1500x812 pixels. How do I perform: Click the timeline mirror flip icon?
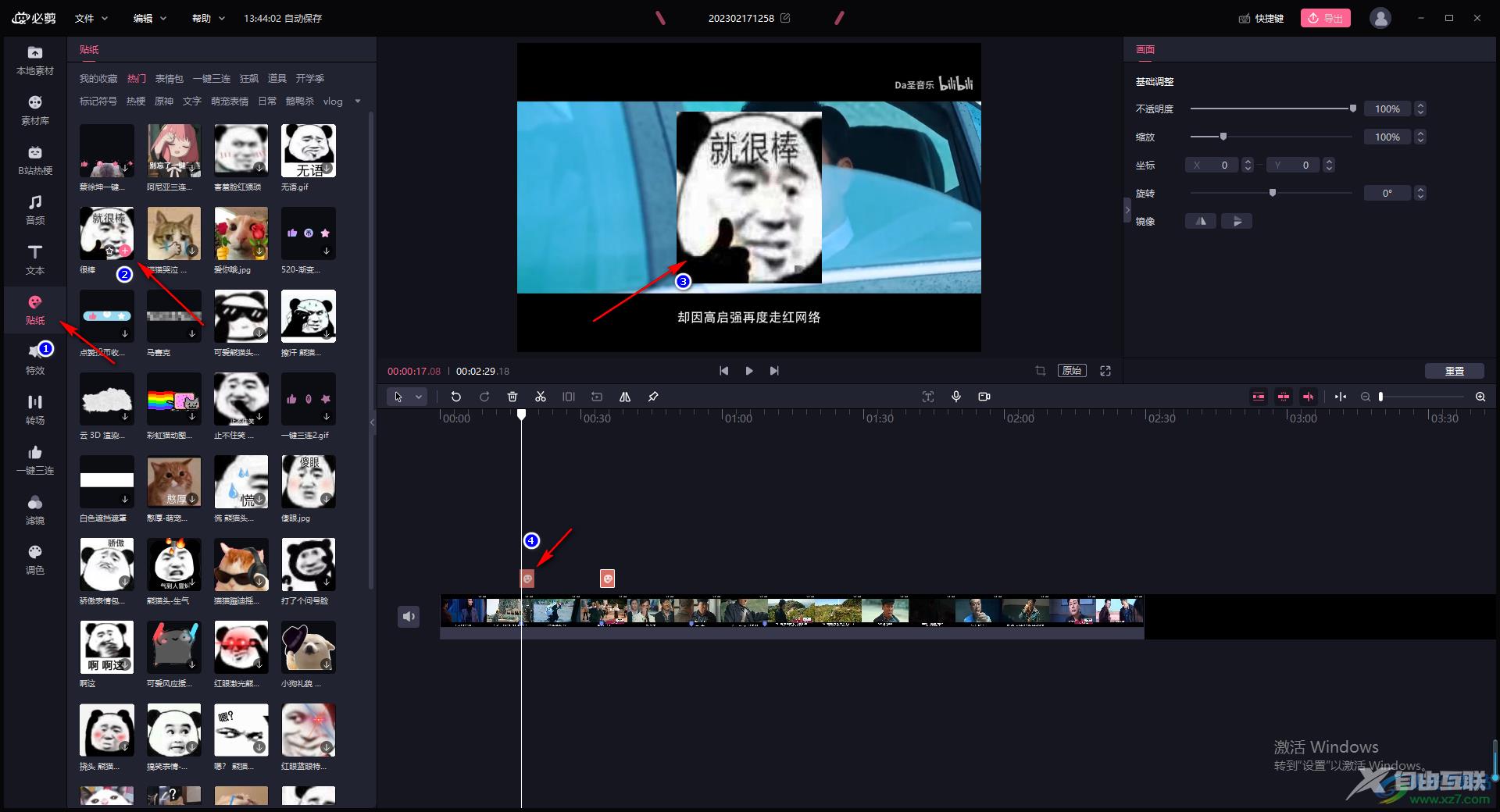pos(625,397)
